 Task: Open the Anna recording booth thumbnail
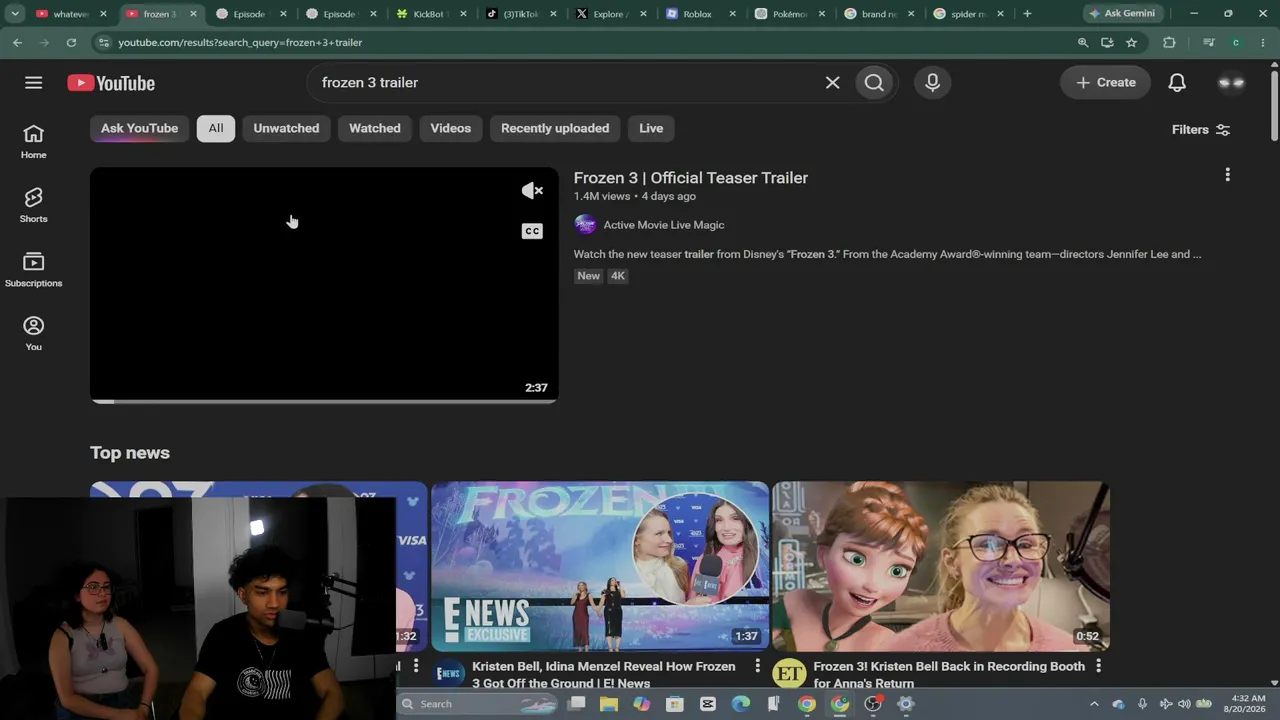point(941,566)
